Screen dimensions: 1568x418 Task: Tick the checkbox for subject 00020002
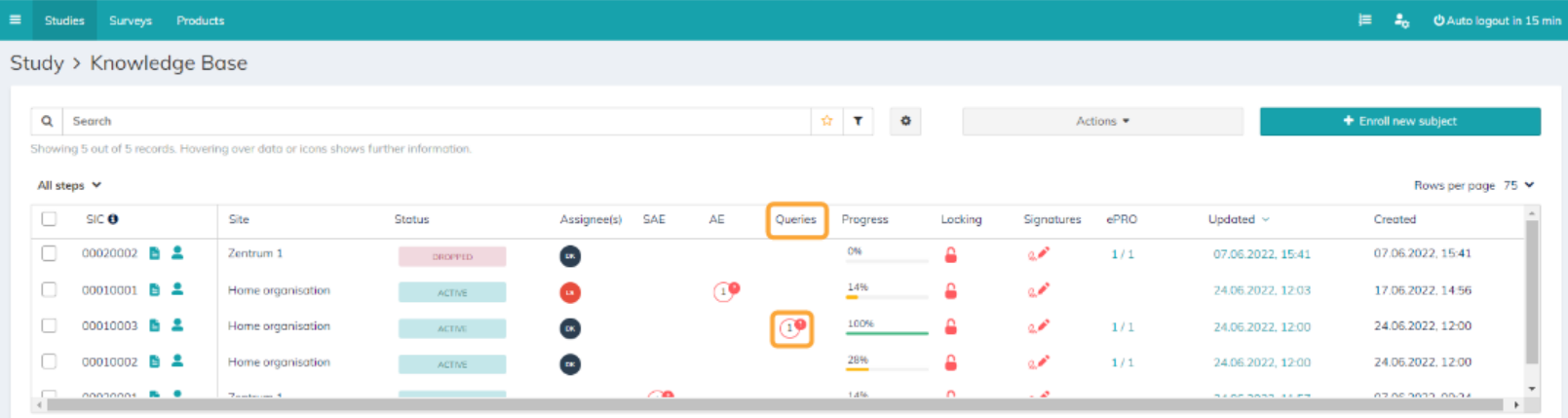point(49,253)
